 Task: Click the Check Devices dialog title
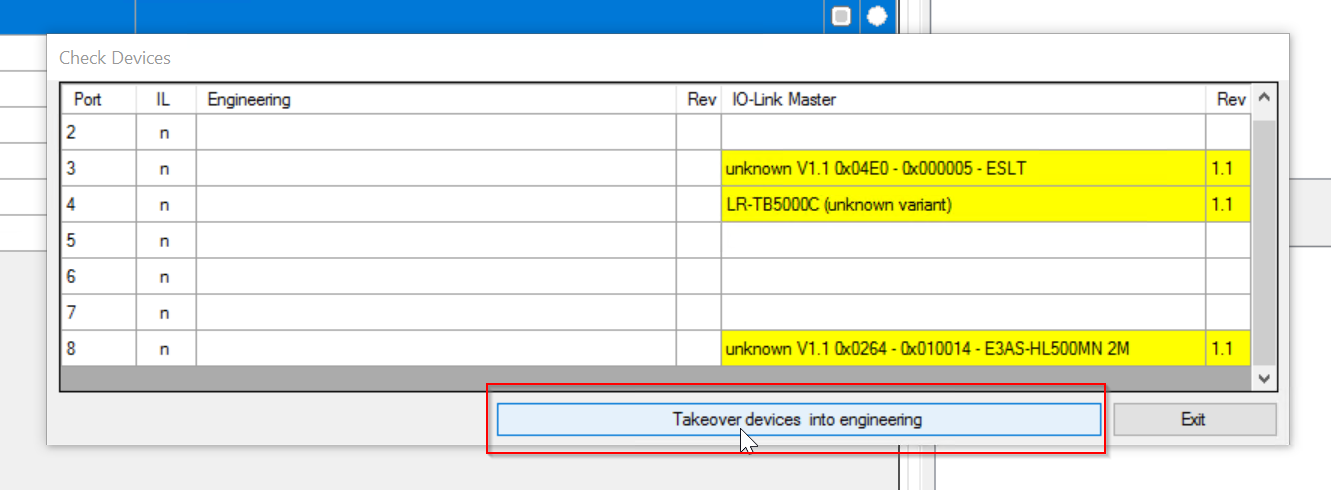click(x=115, y=58)
